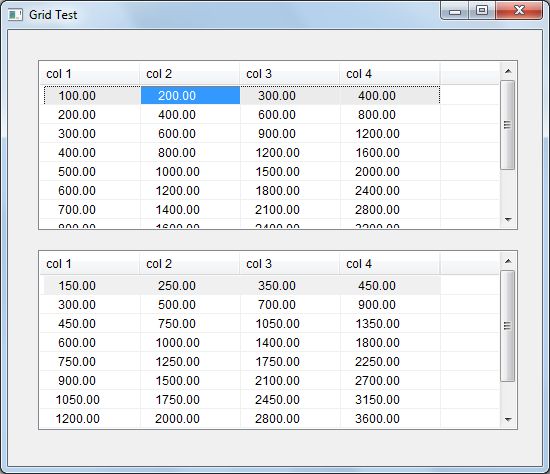550x474 pixels.
Task: Click the col 2 header of the upper grid
Action: coord(190,74)
